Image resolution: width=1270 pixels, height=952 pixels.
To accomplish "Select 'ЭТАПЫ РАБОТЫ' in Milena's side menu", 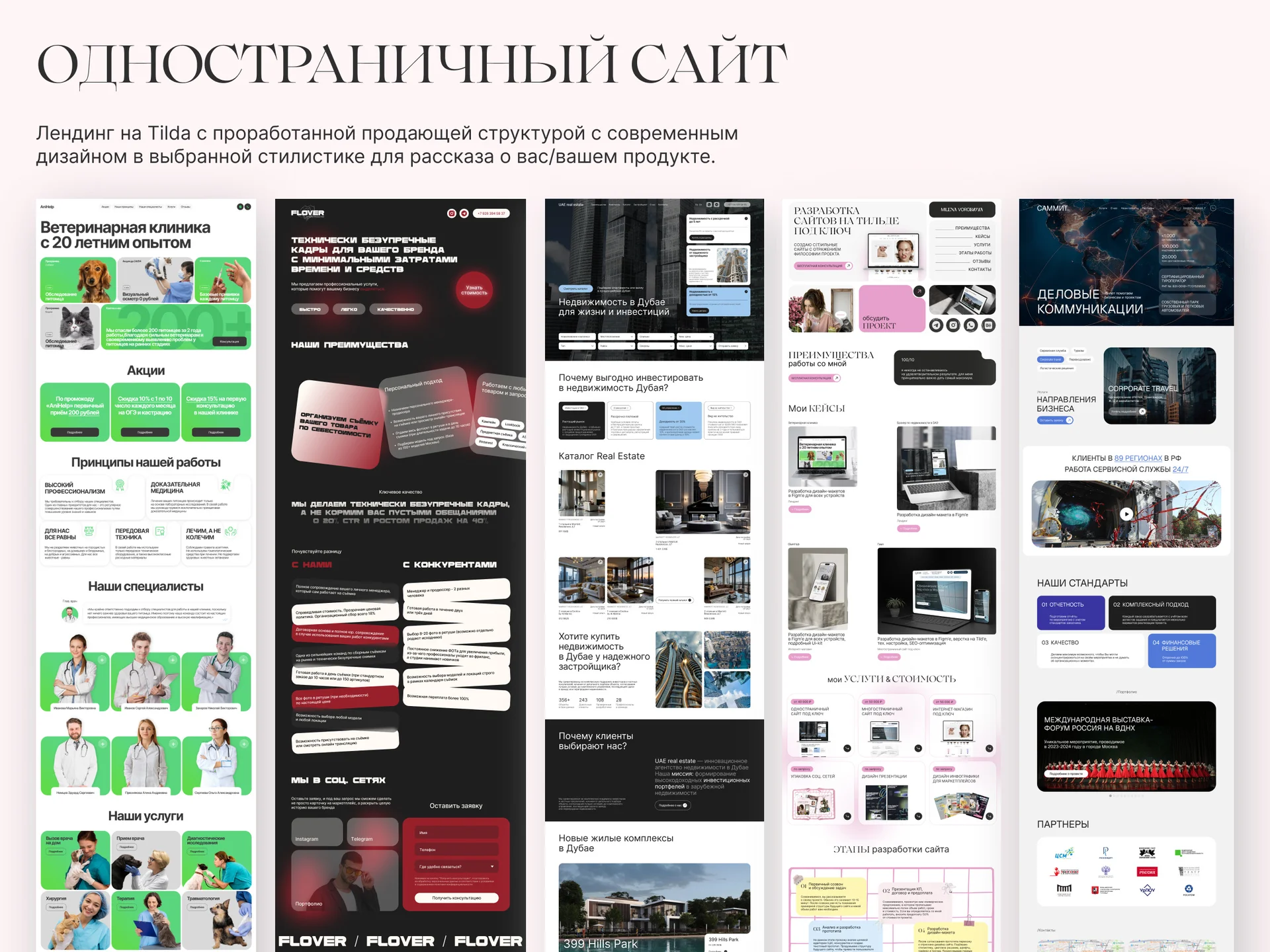I will click(975, 253).
